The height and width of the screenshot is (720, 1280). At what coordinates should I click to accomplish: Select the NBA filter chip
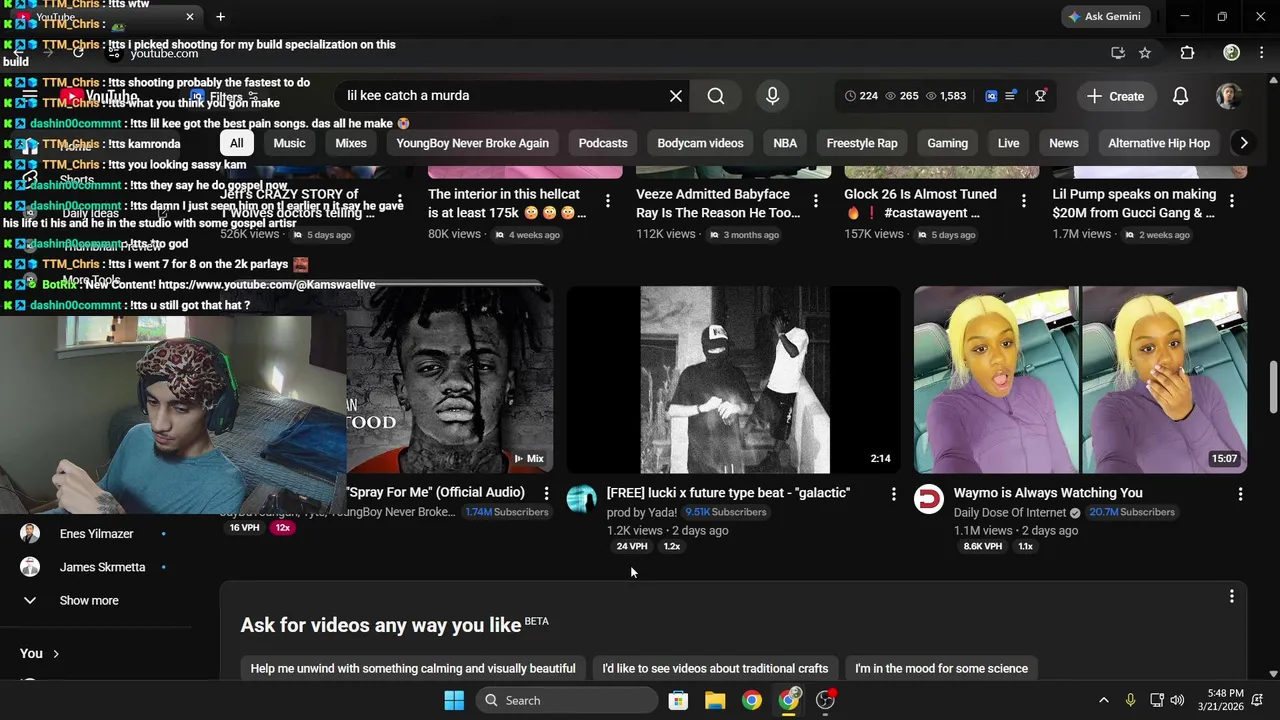point(785,143)
